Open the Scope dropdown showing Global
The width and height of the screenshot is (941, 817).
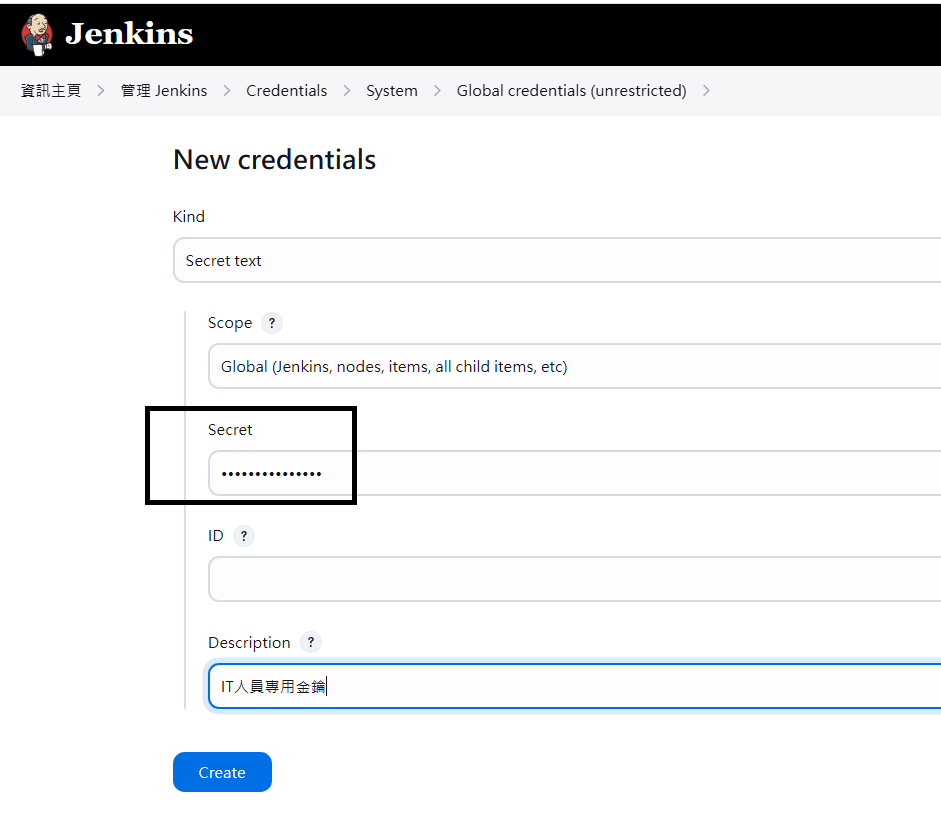point(574,366)
